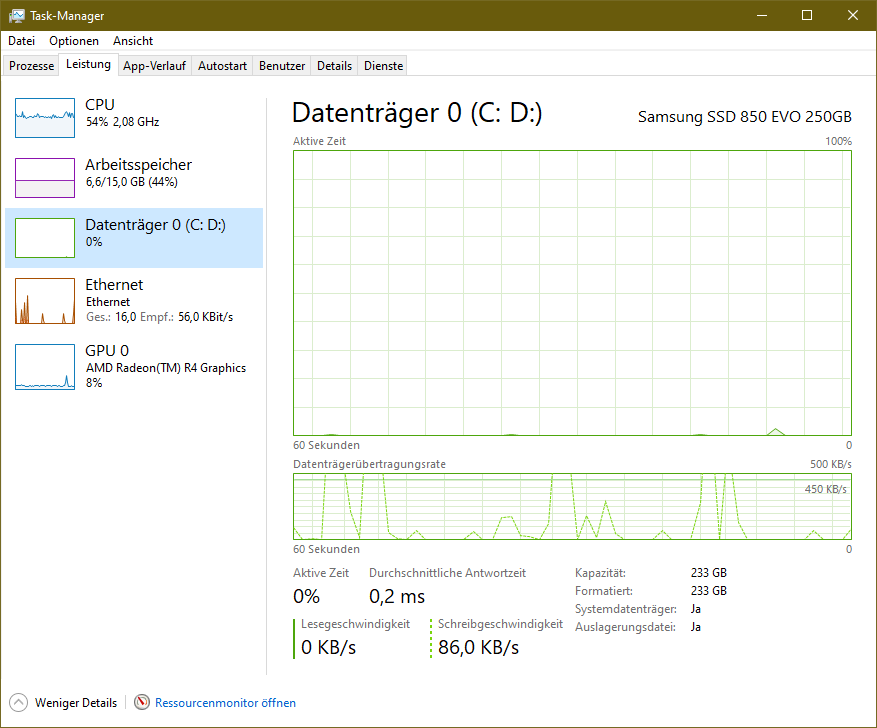
Task: Maximize the Task-Manager window
Action: coord(807,15)
